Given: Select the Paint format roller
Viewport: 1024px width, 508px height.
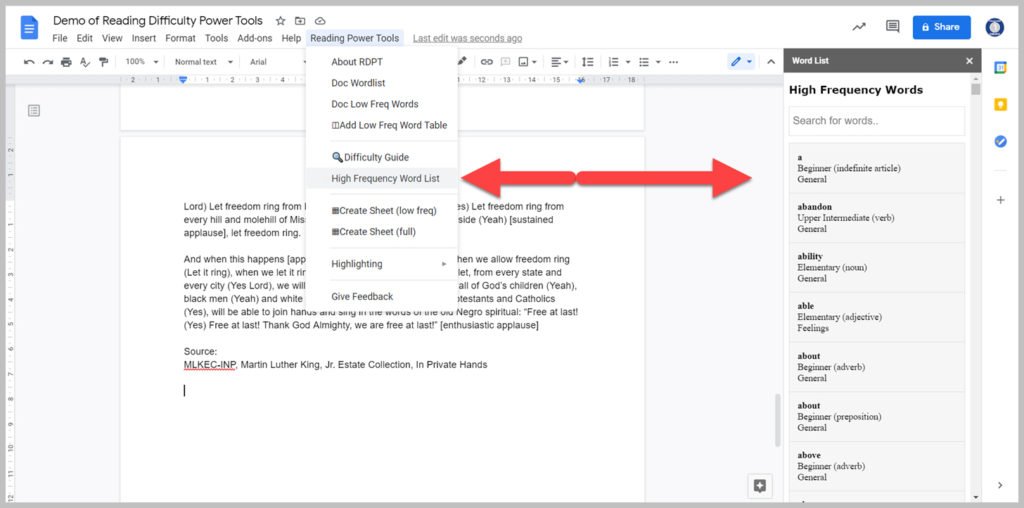Looking at the screenshot, I should [103, 62].
